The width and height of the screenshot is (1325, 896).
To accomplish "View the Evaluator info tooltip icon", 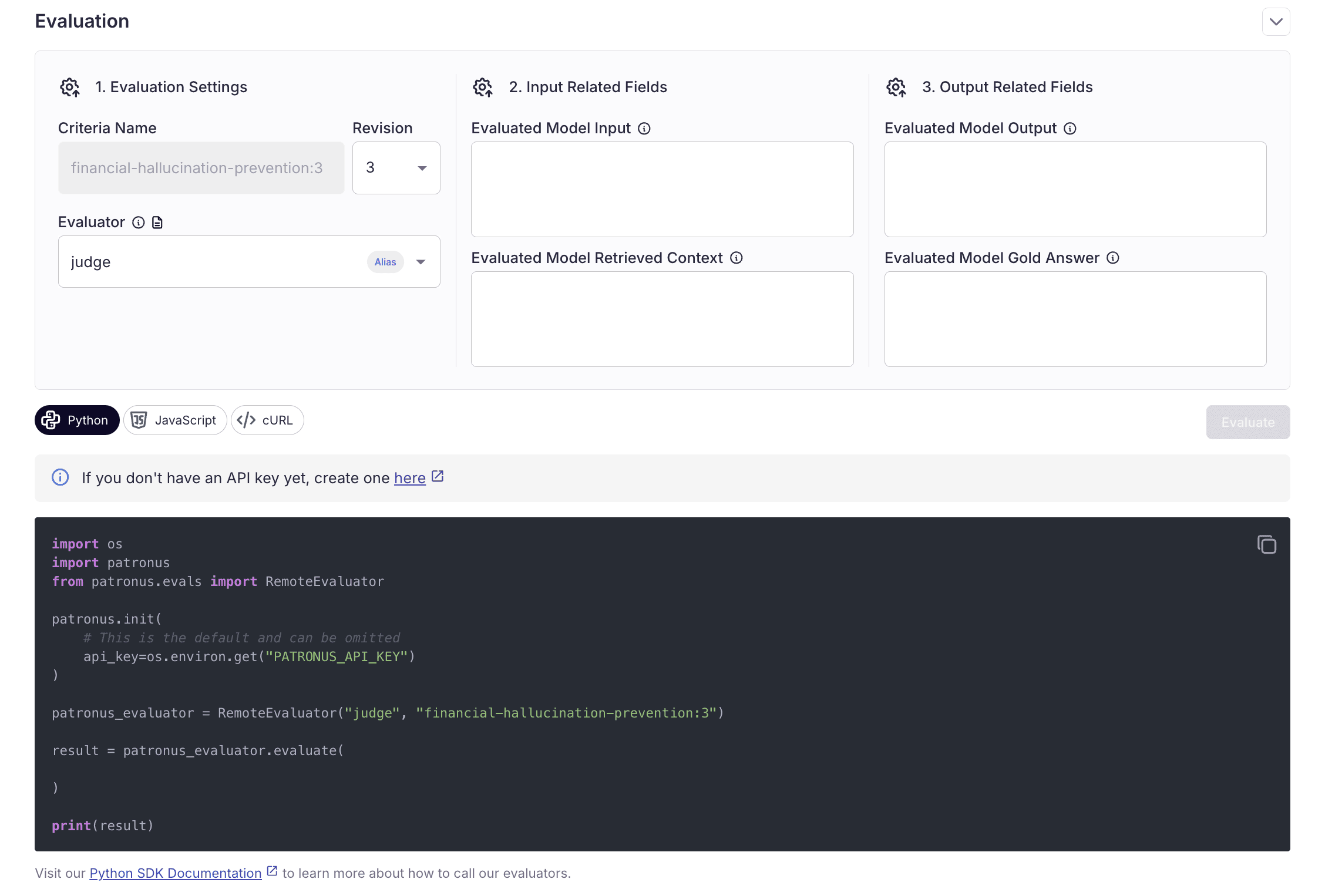I will [138, 222].
